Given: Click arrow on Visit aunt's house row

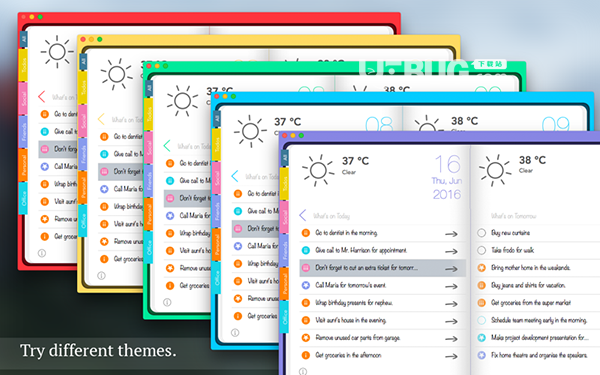Looking at the screenshot, I should [x=452, y=321].
